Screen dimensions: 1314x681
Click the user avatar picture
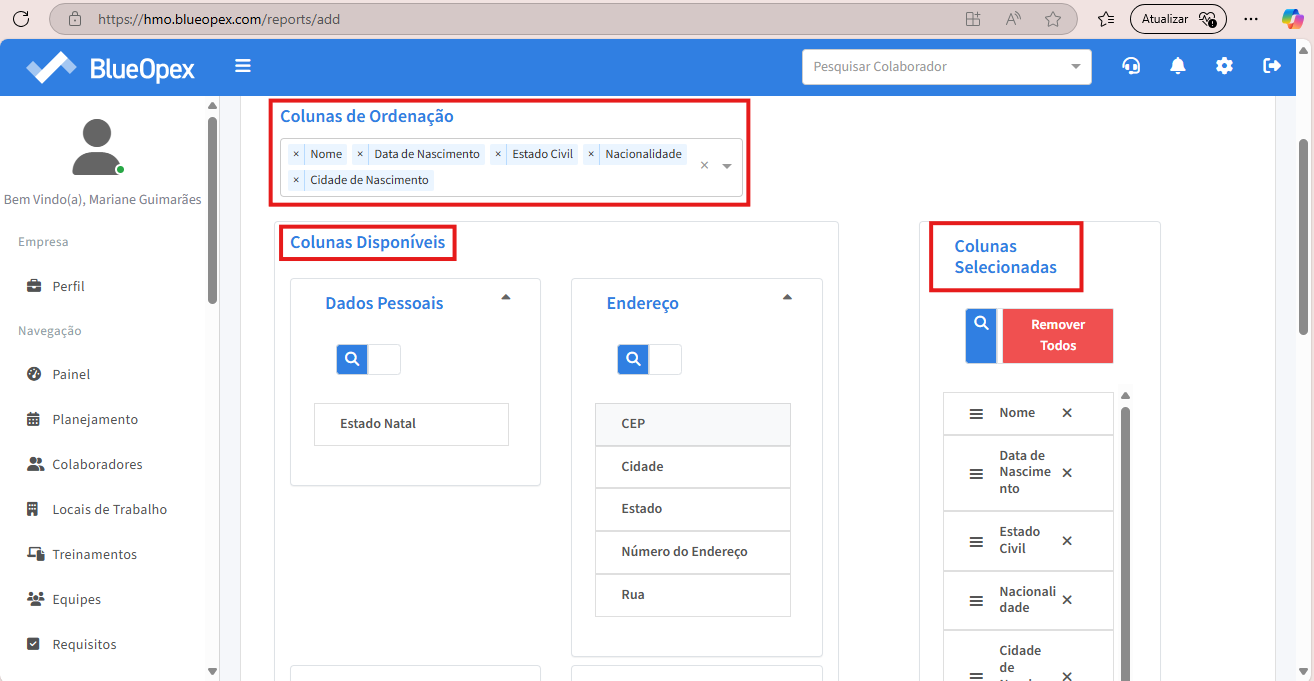(97, 147)
